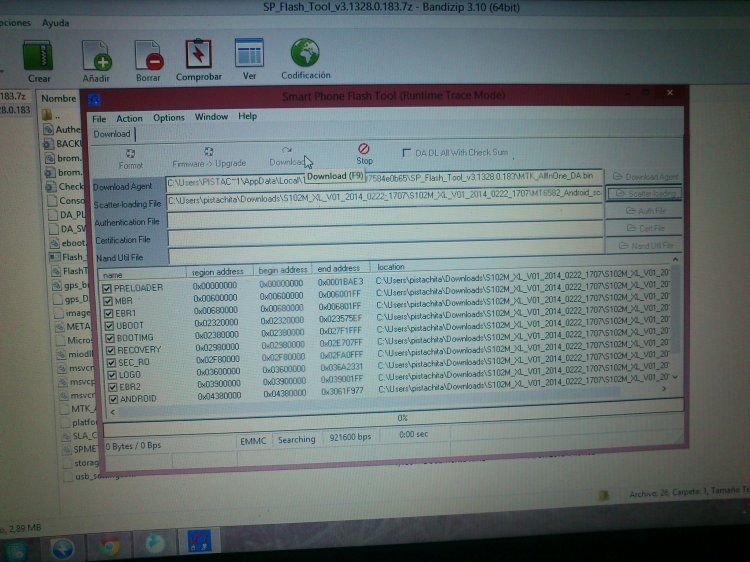Click the Scatter-loading File path field

[x=384, y=198]
